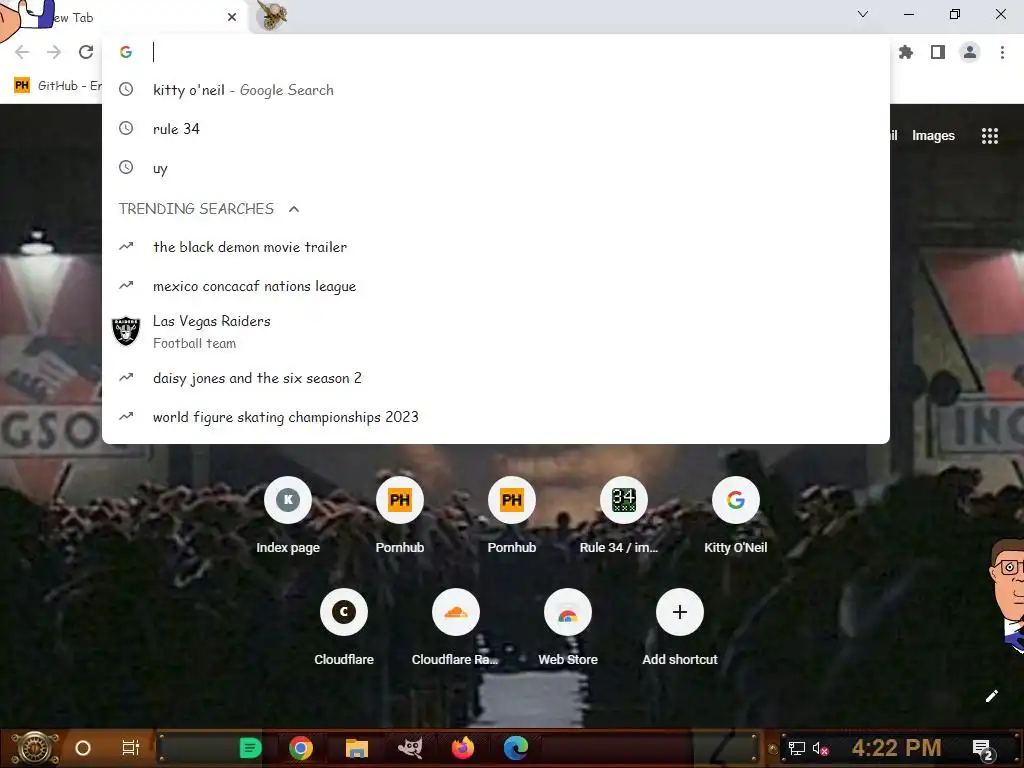The height and width of the screenshot is (768, 1024).
Task: Open the GitHub bookmark in bookmarks bar
Action: (x=57, y=86)
